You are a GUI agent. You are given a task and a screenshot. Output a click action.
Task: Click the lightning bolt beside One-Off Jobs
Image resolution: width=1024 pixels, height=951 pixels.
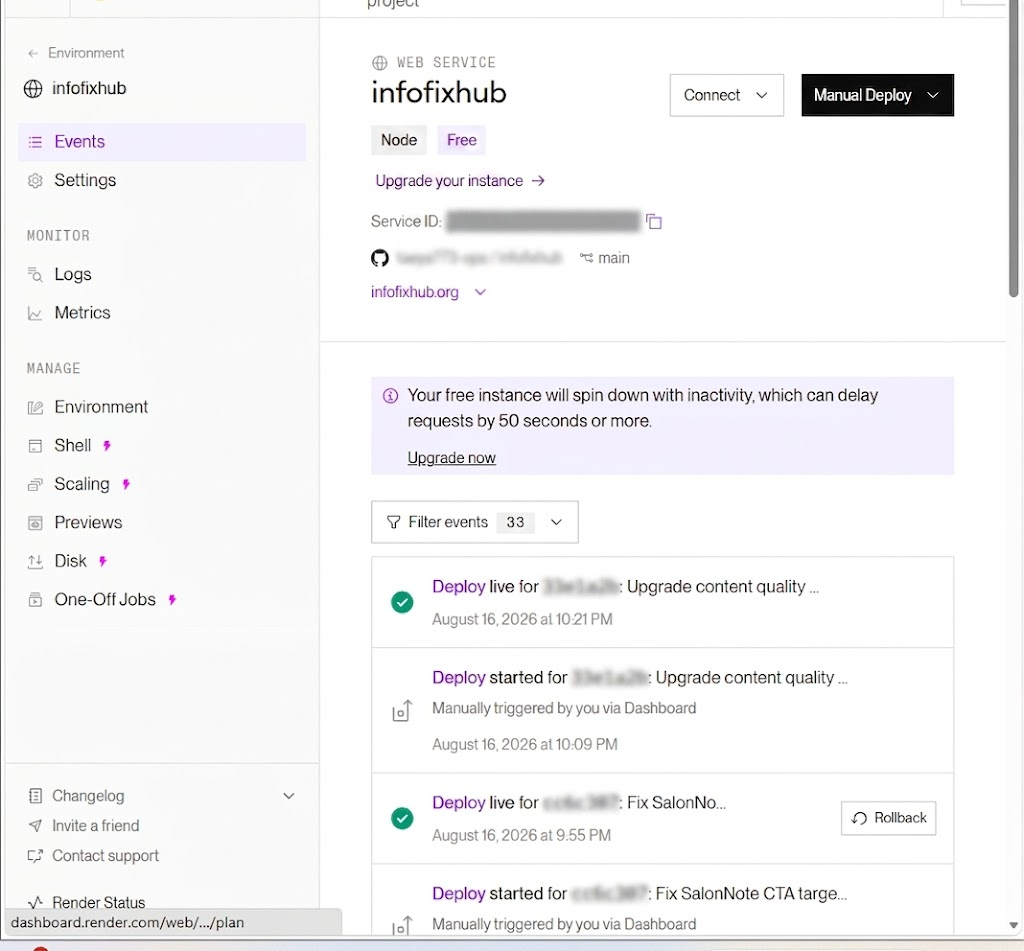(x=172, y=600)
